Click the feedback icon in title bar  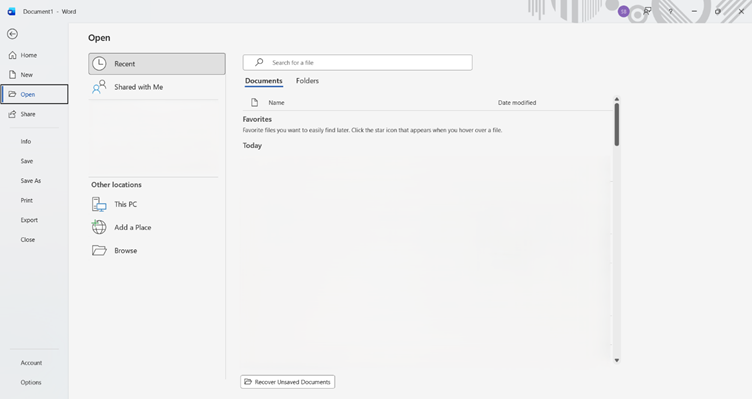click(647, 11)
